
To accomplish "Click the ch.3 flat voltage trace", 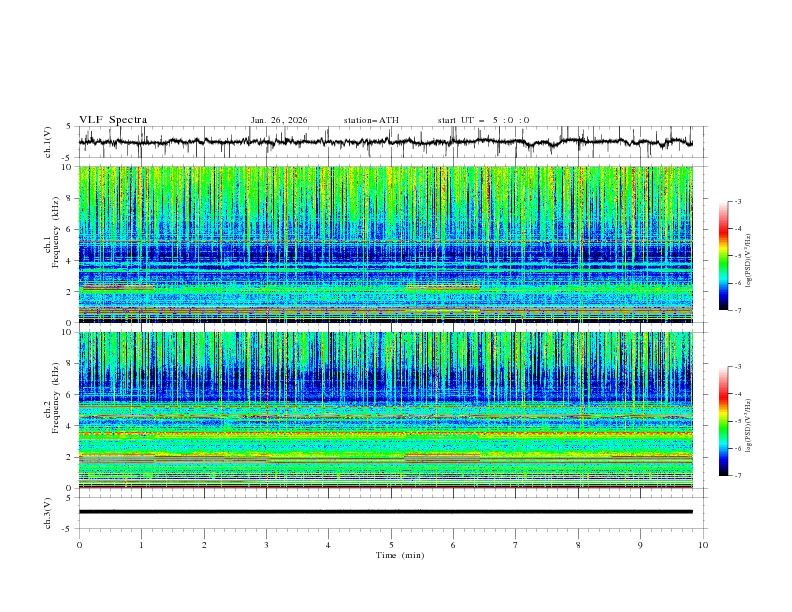I will (385, 512).
